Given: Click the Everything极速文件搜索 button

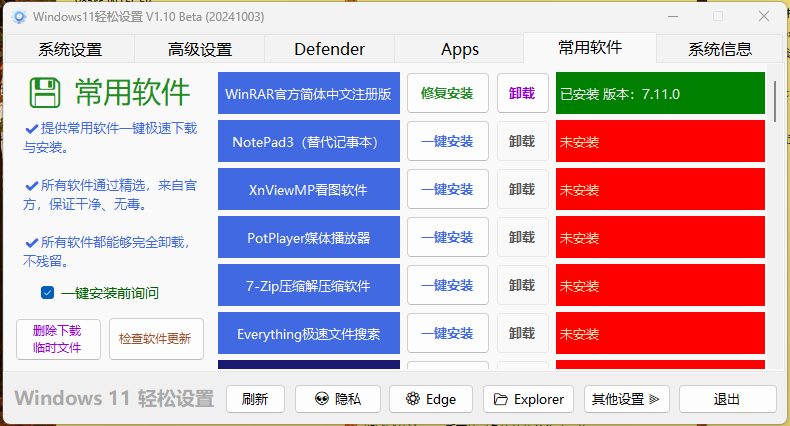Looking at the screenshot, I should click(309, 333).
